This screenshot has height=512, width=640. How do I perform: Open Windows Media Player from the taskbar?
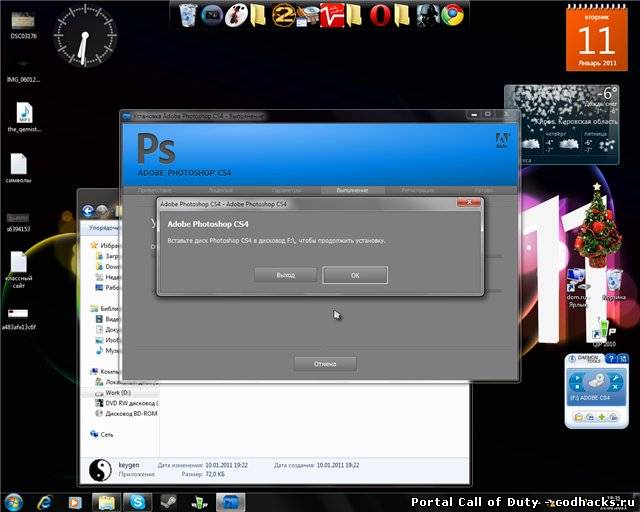75,502
